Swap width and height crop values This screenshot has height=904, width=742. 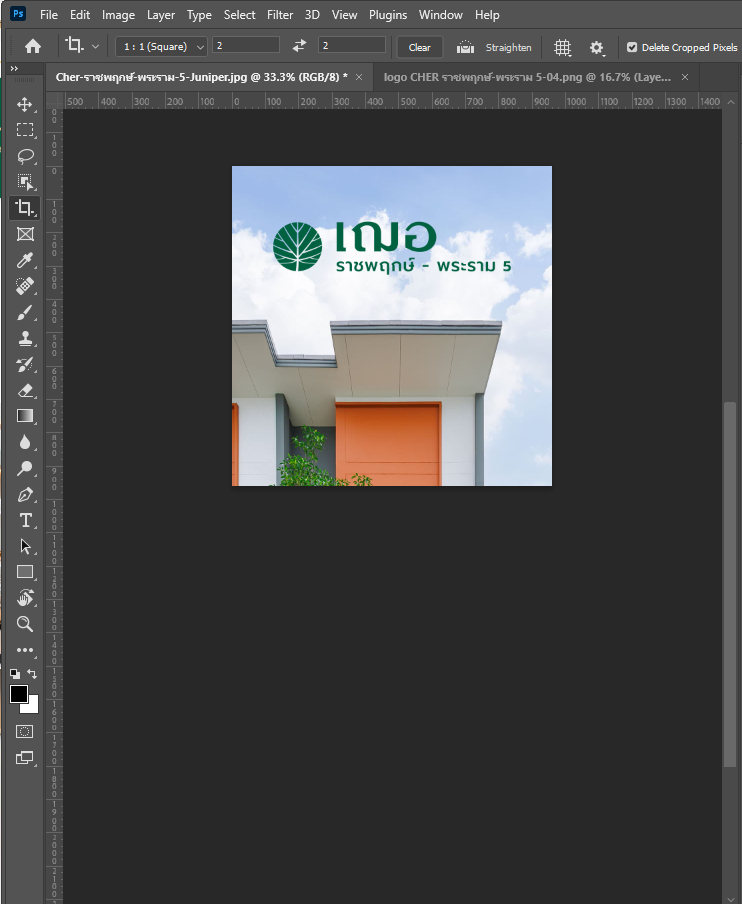(299, 46)
